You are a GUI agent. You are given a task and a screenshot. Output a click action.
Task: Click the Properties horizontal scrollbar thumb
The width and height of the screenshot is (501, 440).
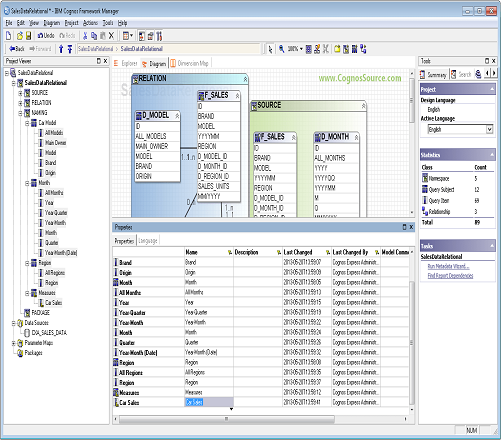tap(227, 419)
